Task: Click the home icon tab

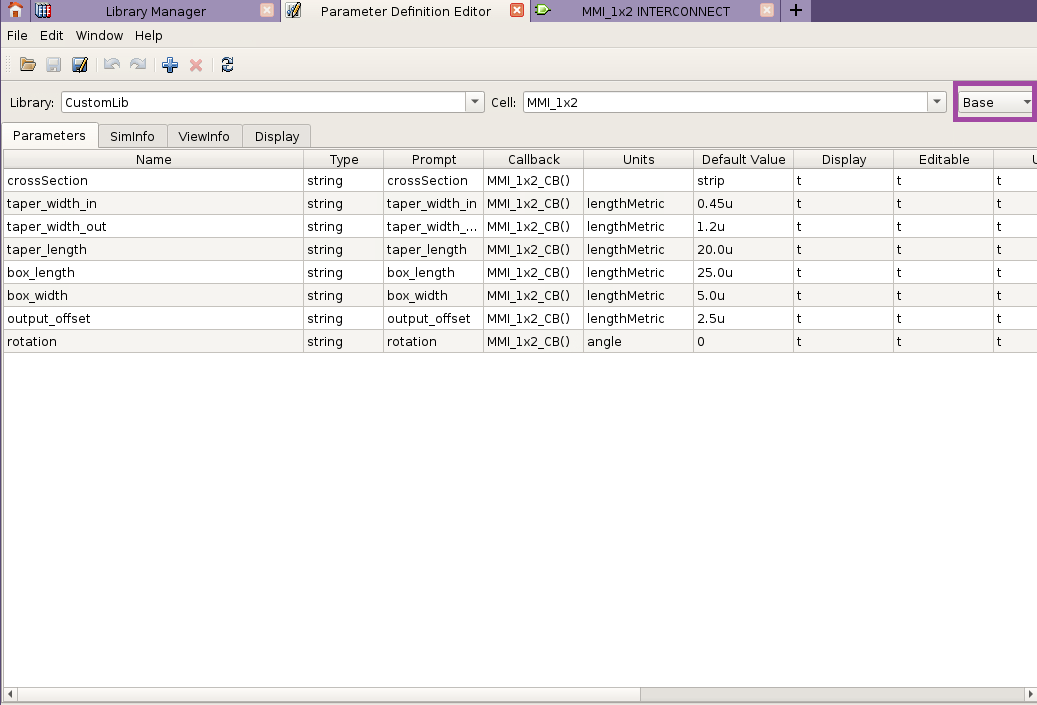Action: tap(15, 11)
